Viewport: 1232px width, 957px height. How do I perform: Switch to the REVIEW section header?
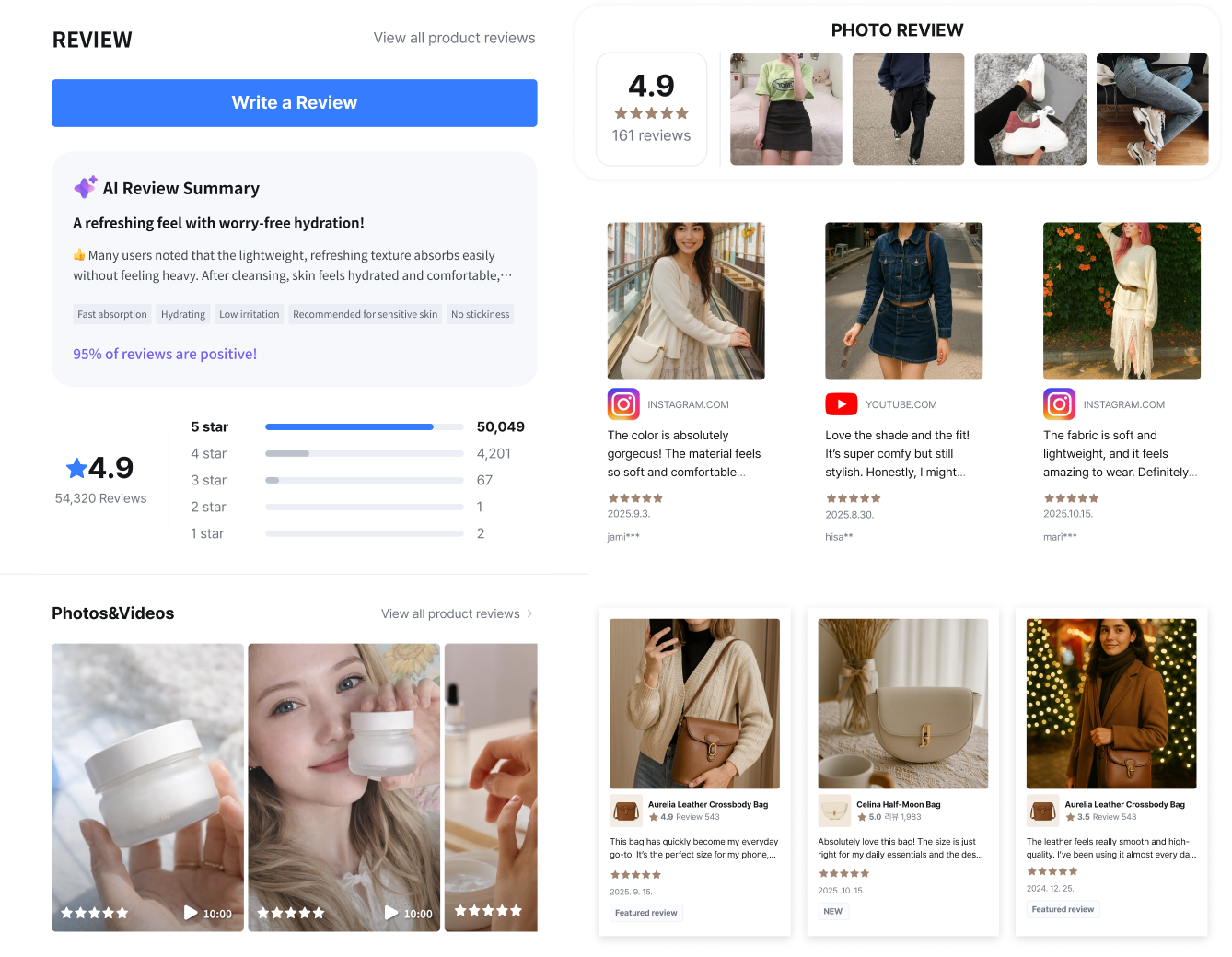click(92, 40)
